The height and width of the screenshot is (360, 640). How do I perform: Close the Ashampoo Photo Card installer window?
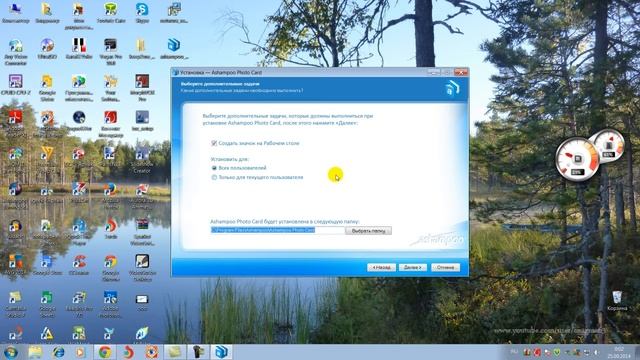pyautogui.click(x=461, y=72)
